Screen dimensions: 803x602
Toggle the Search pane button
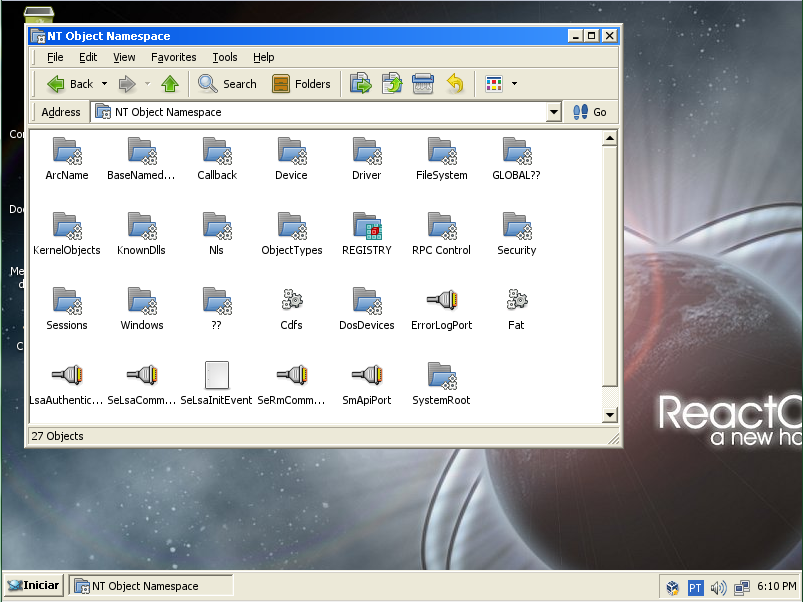click(228, 84)
